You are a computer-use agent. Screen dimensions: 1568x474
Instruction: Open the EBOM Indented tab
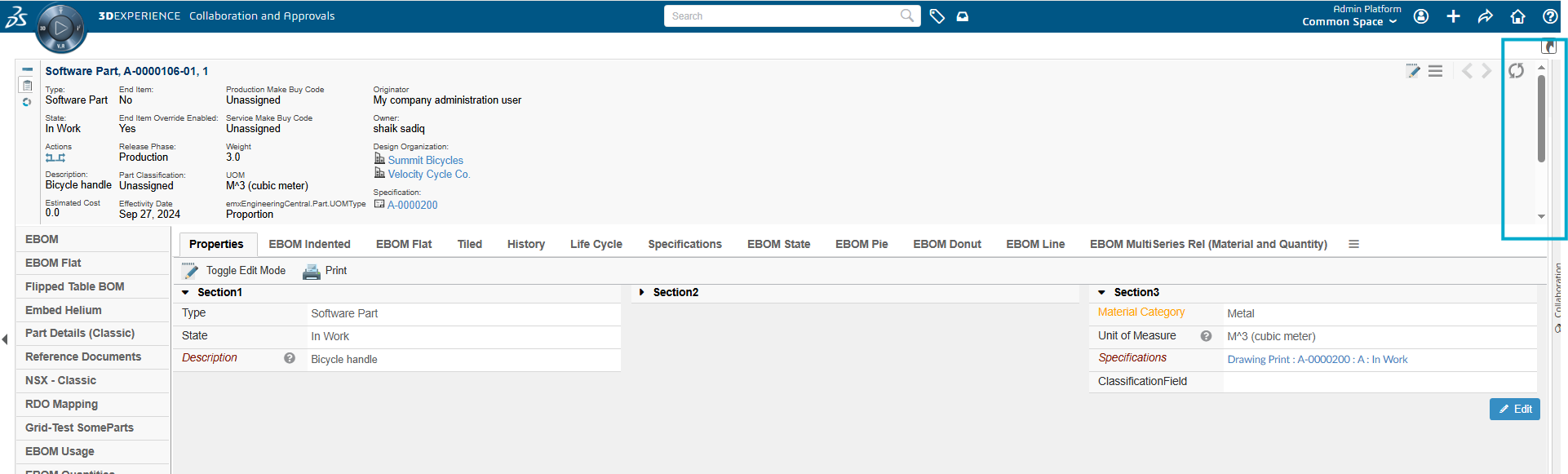point(309,244)
